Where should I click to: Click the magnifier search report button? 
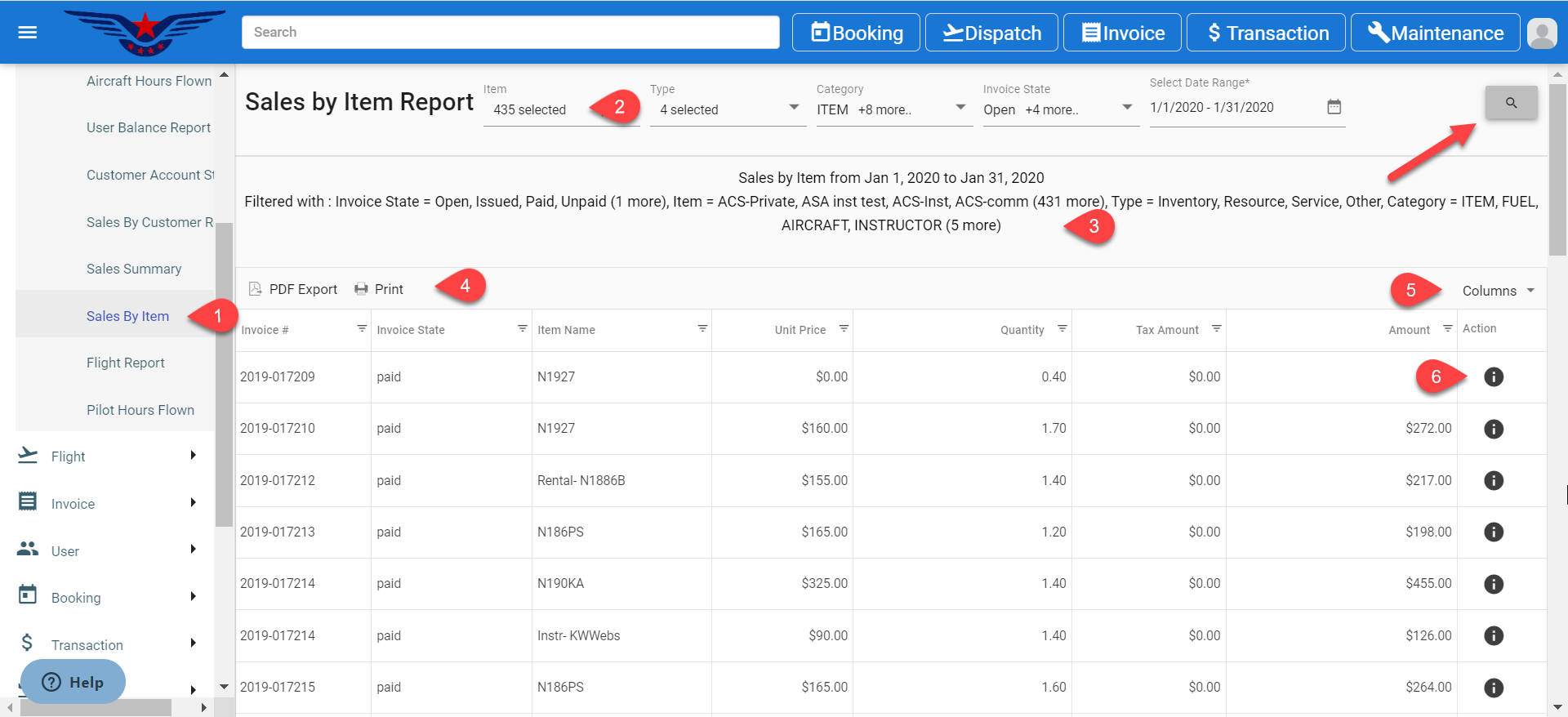pos(1511,103)
